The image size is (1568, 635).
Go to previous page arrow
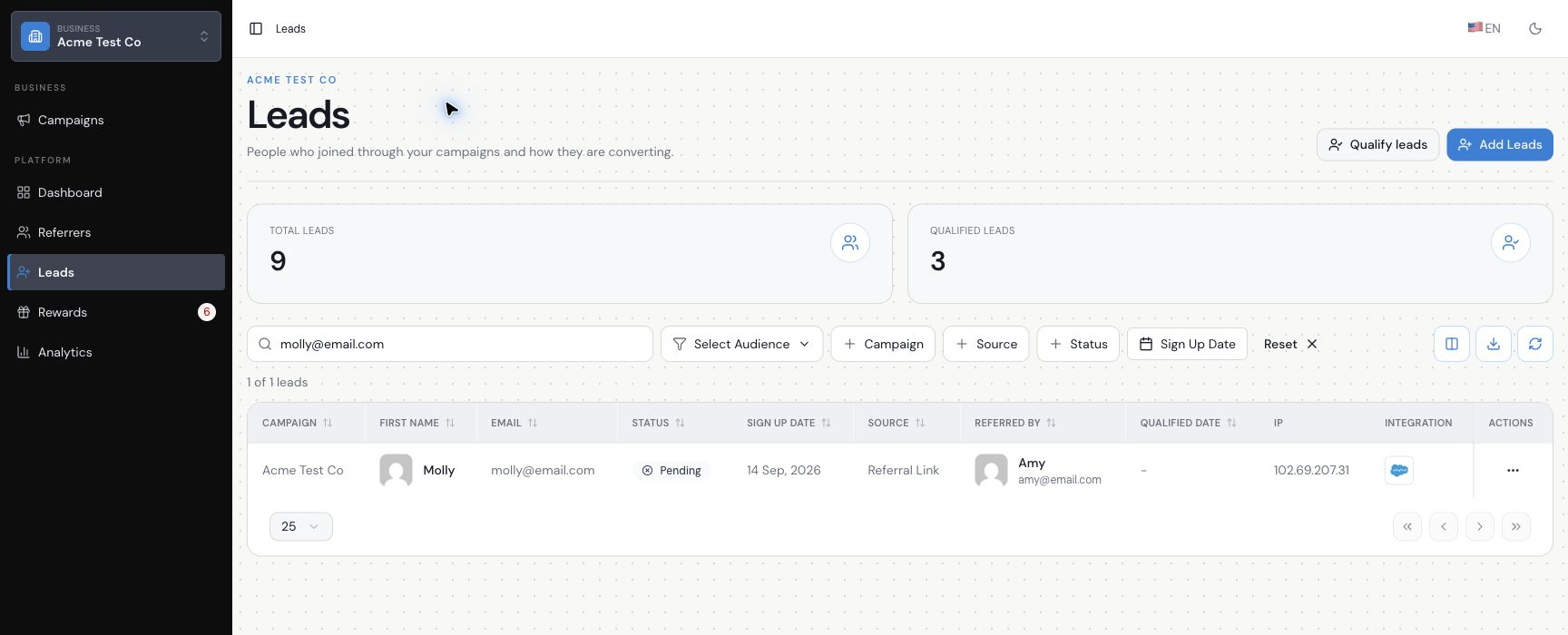point(1444,526)
